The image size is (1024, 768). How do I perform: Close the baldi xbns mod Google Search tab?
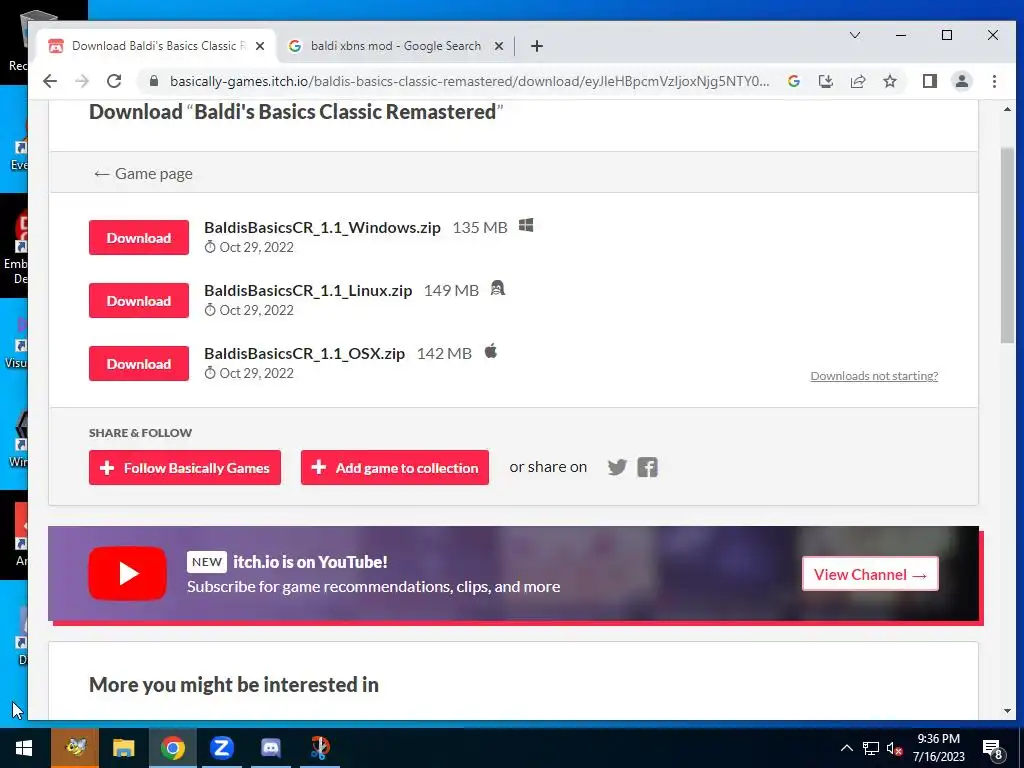[498, 46]
